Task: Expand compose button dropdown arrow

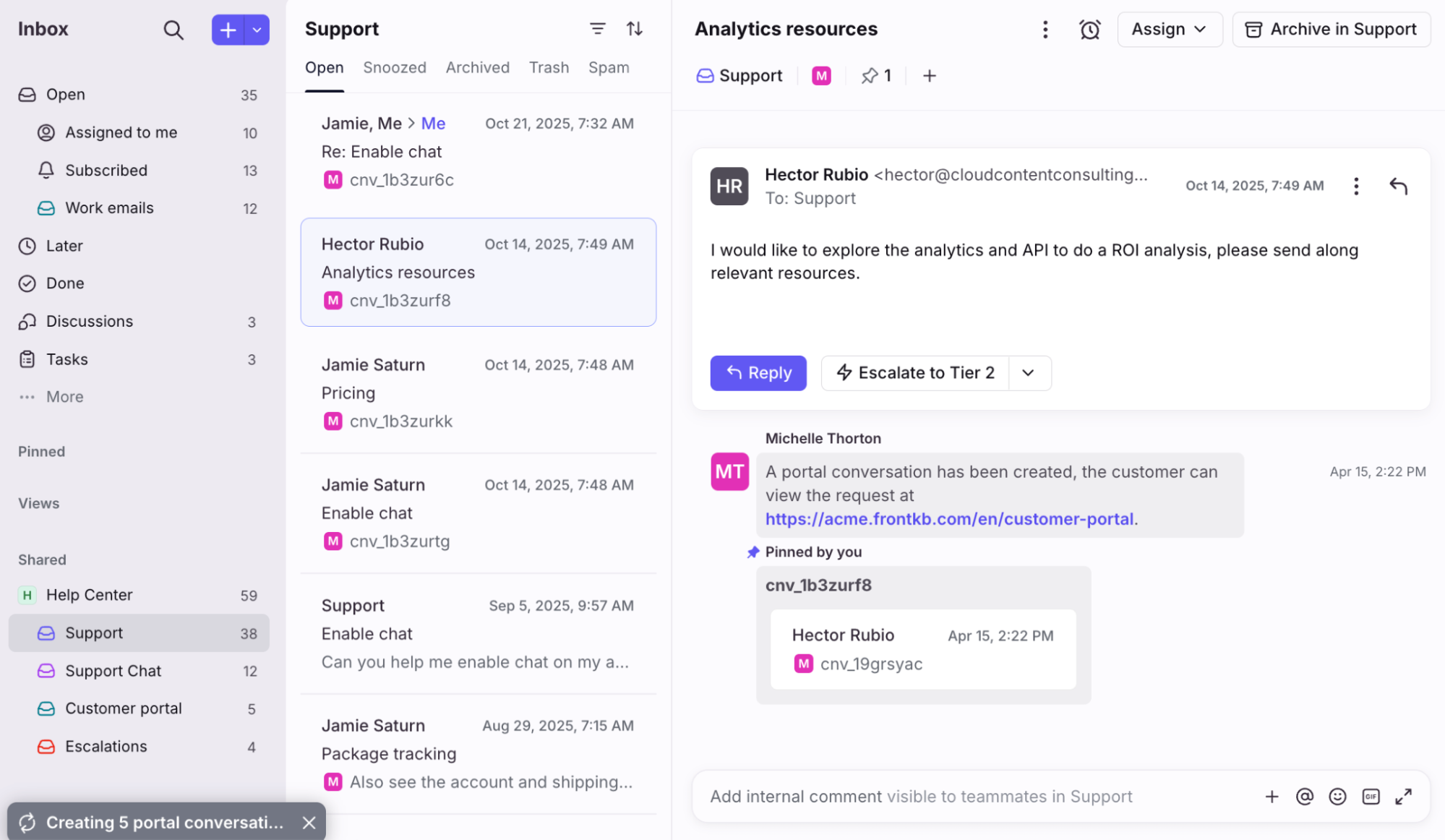Action: click(257, 30)
